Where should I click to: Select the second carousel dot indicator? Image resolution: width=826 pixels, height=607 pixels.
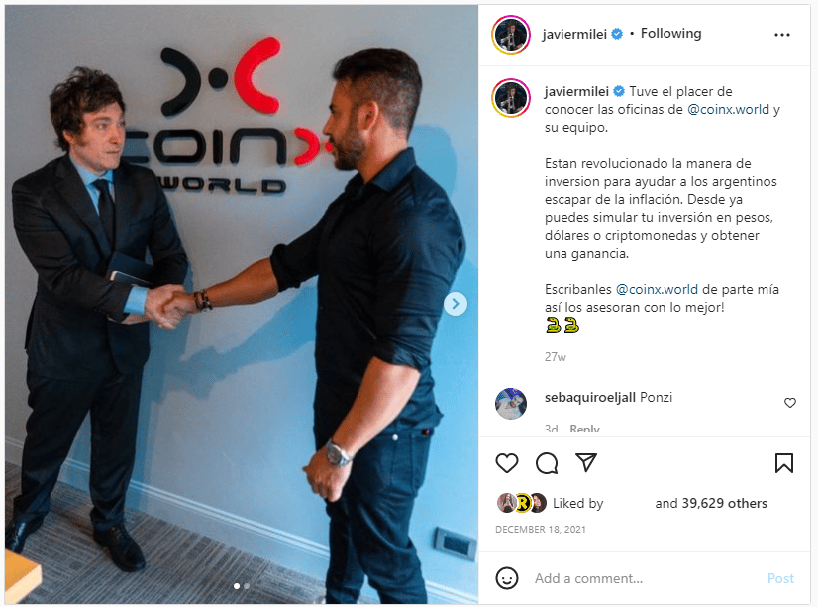247,586
